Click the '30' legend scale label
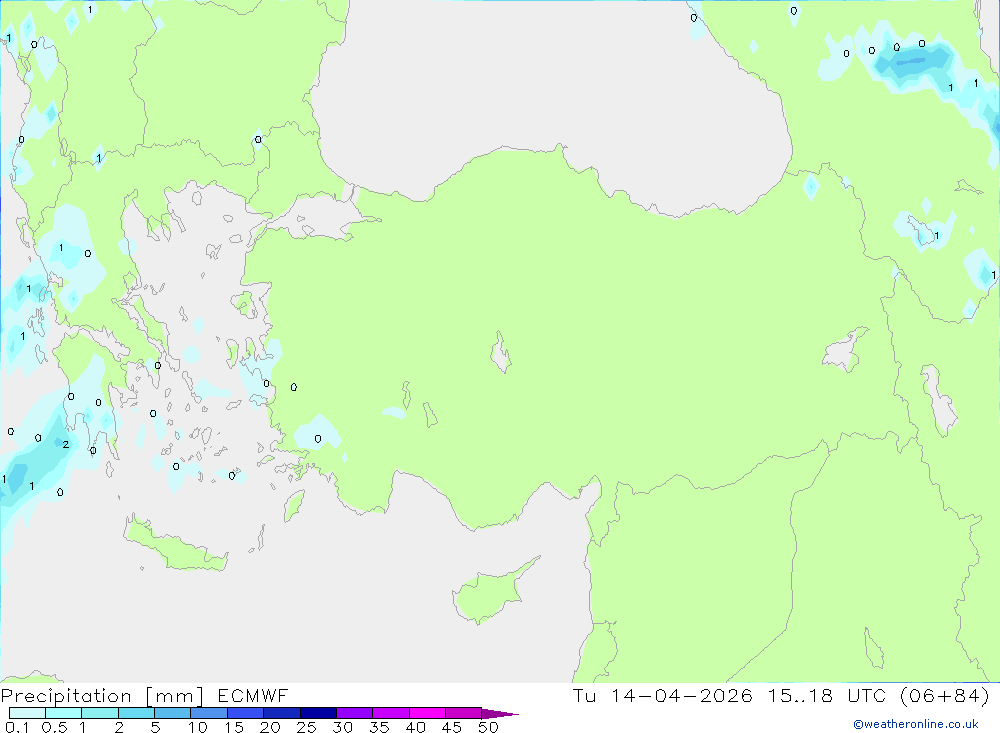 343,727
